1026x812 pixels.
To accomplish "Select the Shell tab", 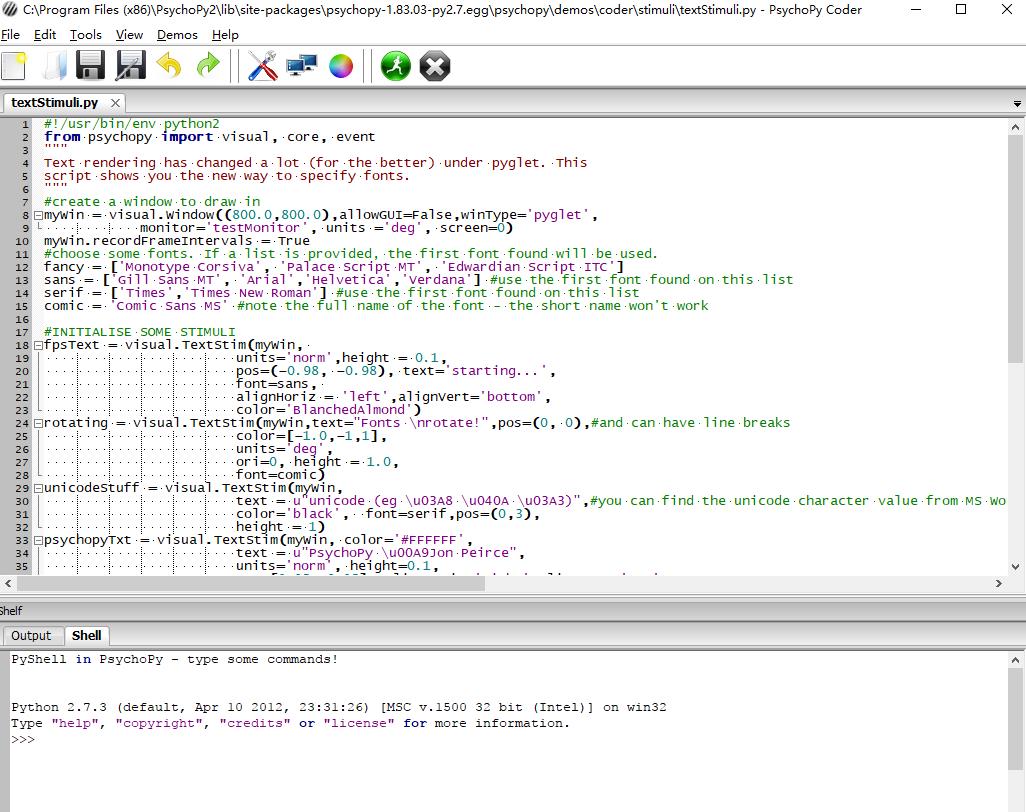I will [x=86, y=635].
